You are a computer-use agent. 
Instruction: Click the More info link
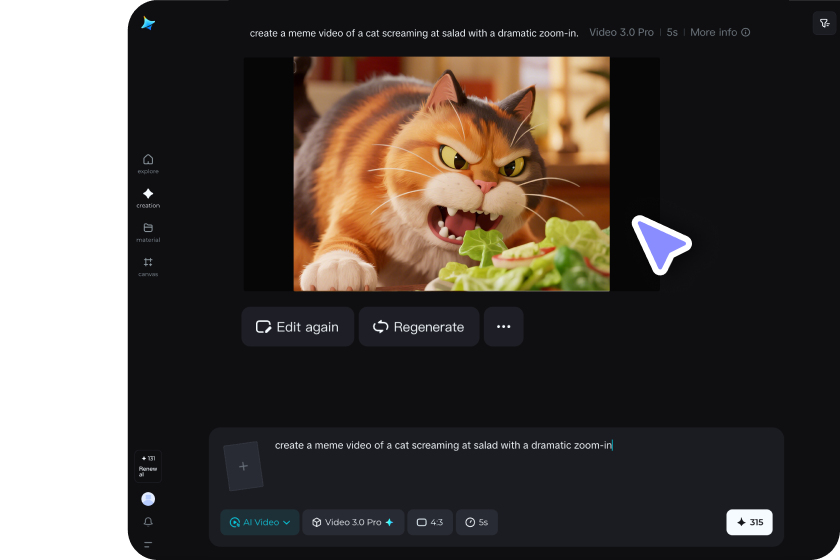tap(719, 32)
